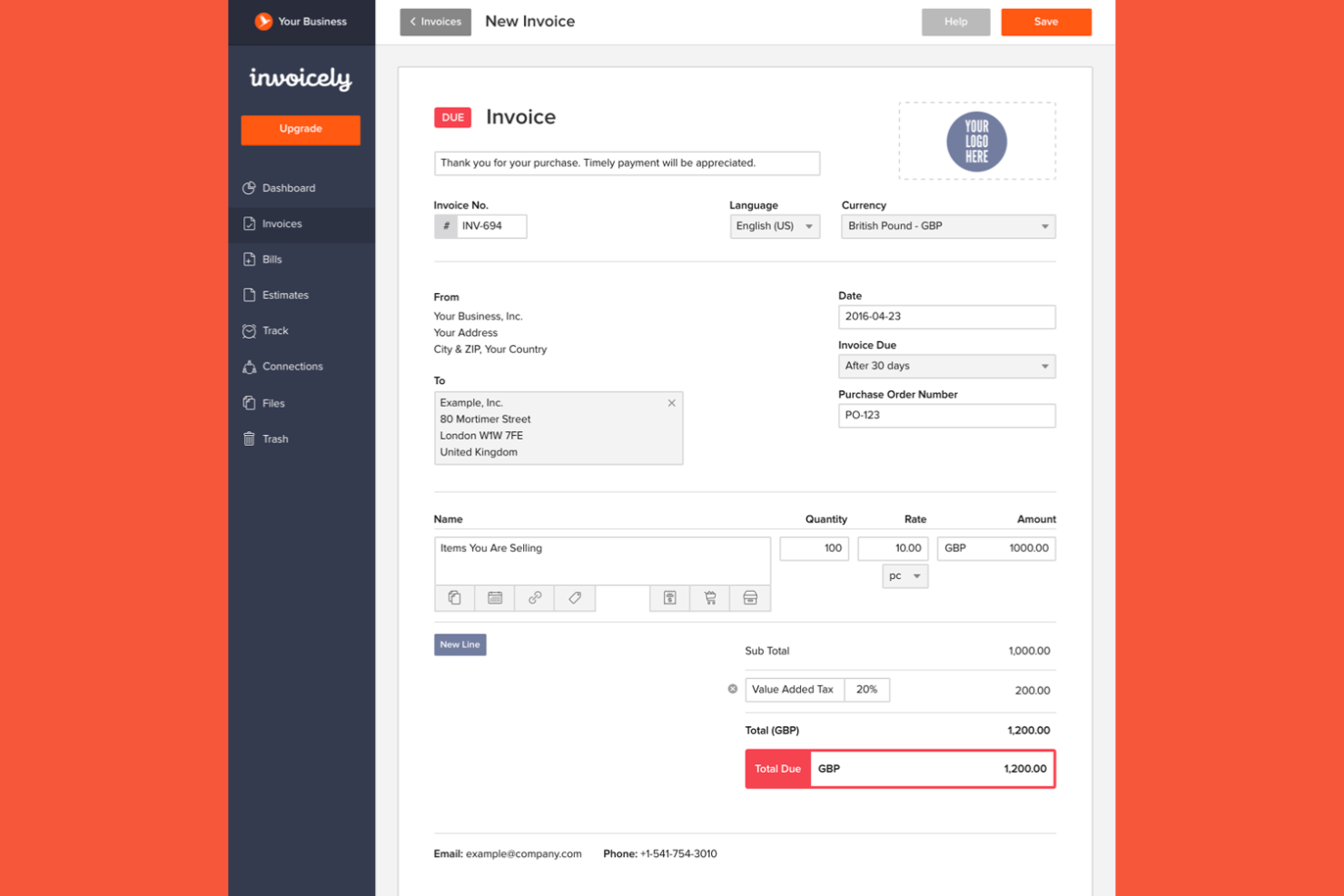The width and height of the screenshot is (1344, 896).
Task: Toggle the DUE status badge
Action: pyautogui.click(x=452, y=117)
